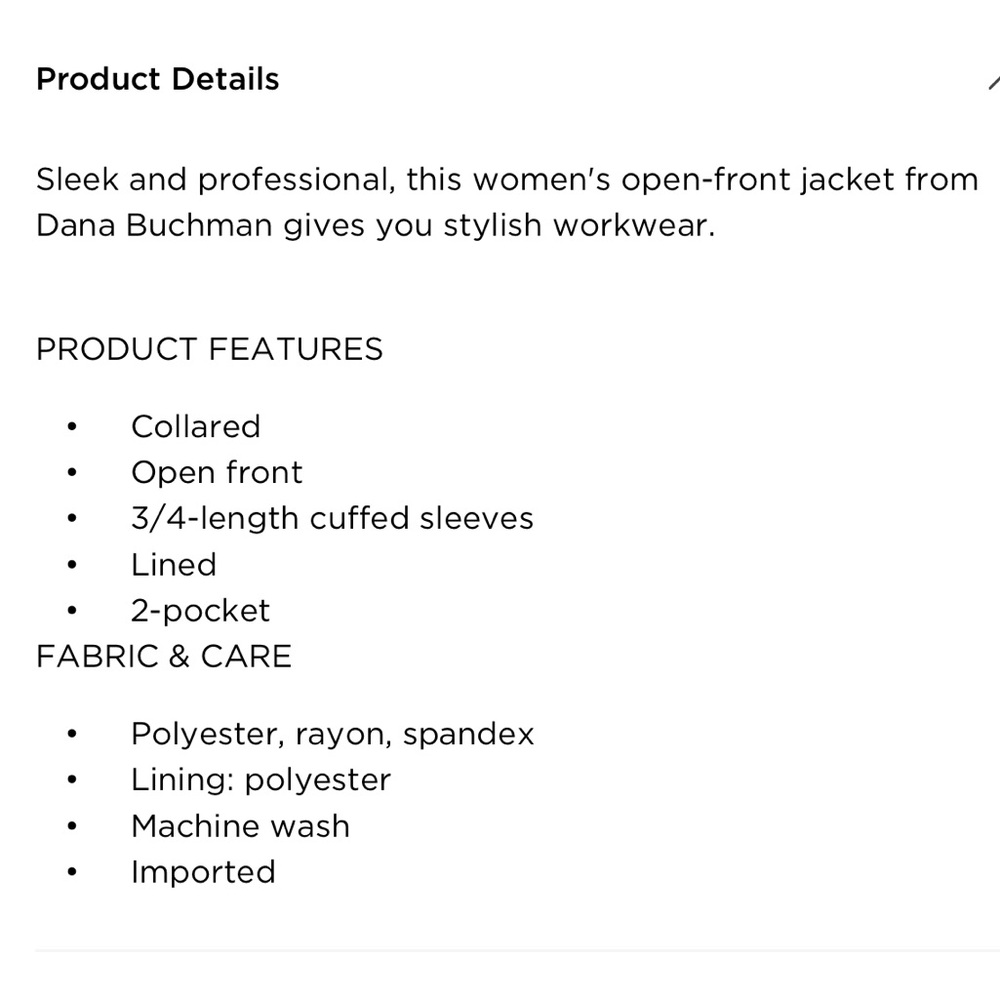The image size is (1000, 1000).
Task: Click the divider line below Imported
Action: (517, 950)
